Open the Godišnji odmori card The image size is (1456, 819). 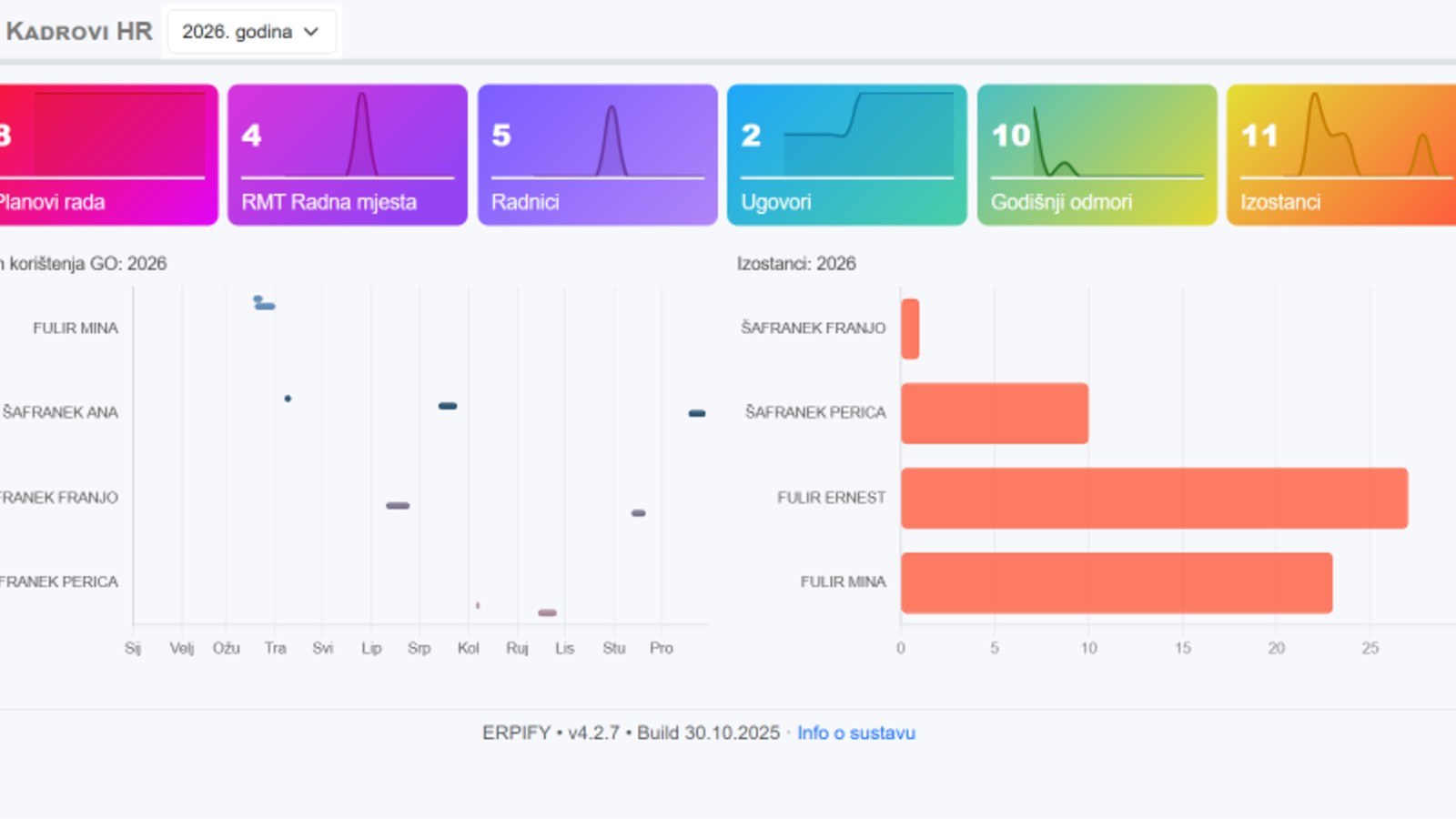pos(1097,155)
